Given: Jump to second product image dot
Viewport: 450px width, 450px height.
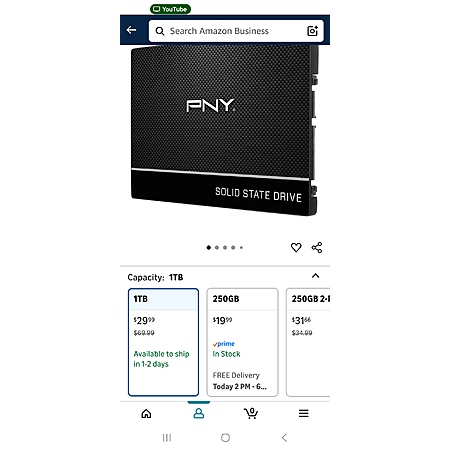Looking at the screenshot, I should click(217, 247).
